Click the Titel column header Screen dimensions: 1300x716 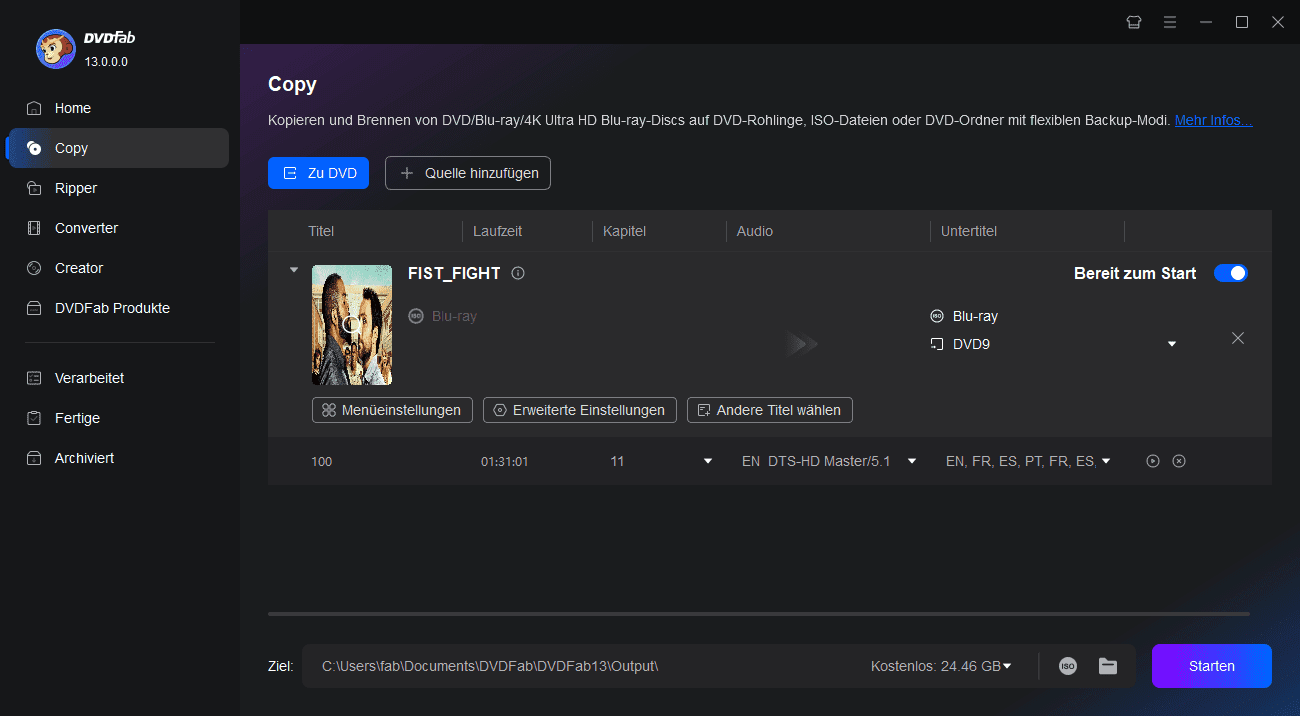(x=321, y=231)
